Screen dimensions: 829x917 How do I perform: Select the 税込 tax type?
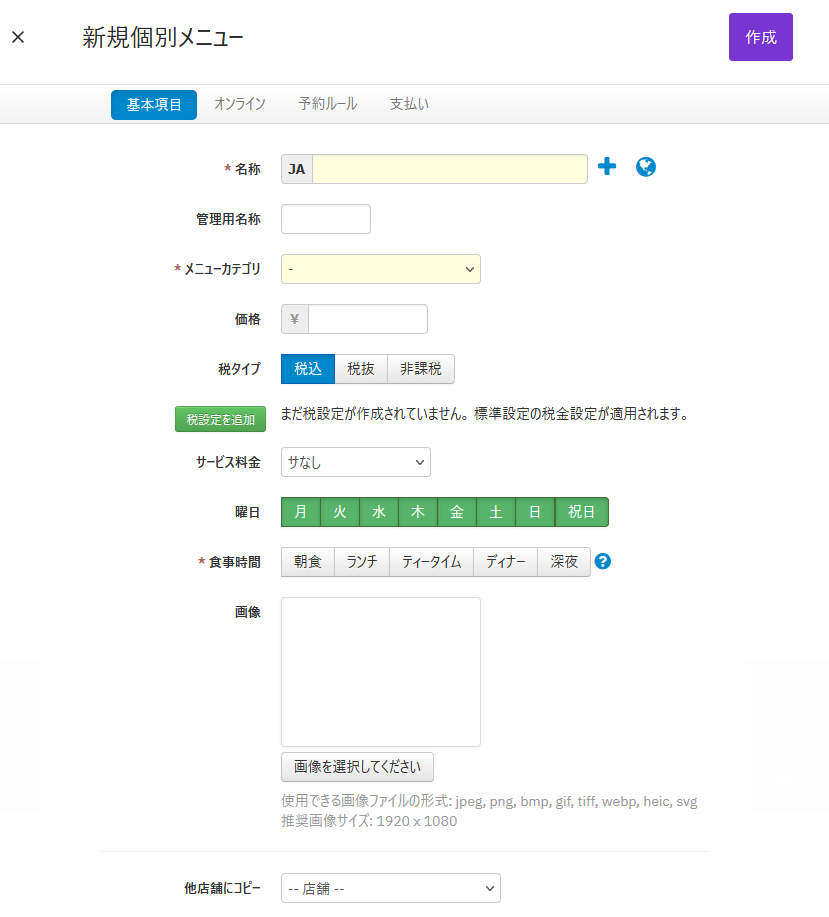308,369
